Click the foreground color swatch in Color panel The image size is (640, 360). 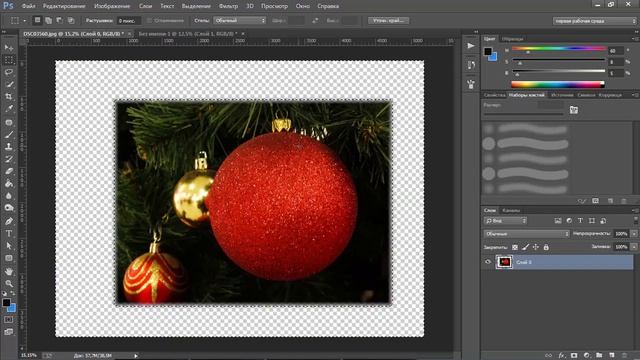point(488,51)
